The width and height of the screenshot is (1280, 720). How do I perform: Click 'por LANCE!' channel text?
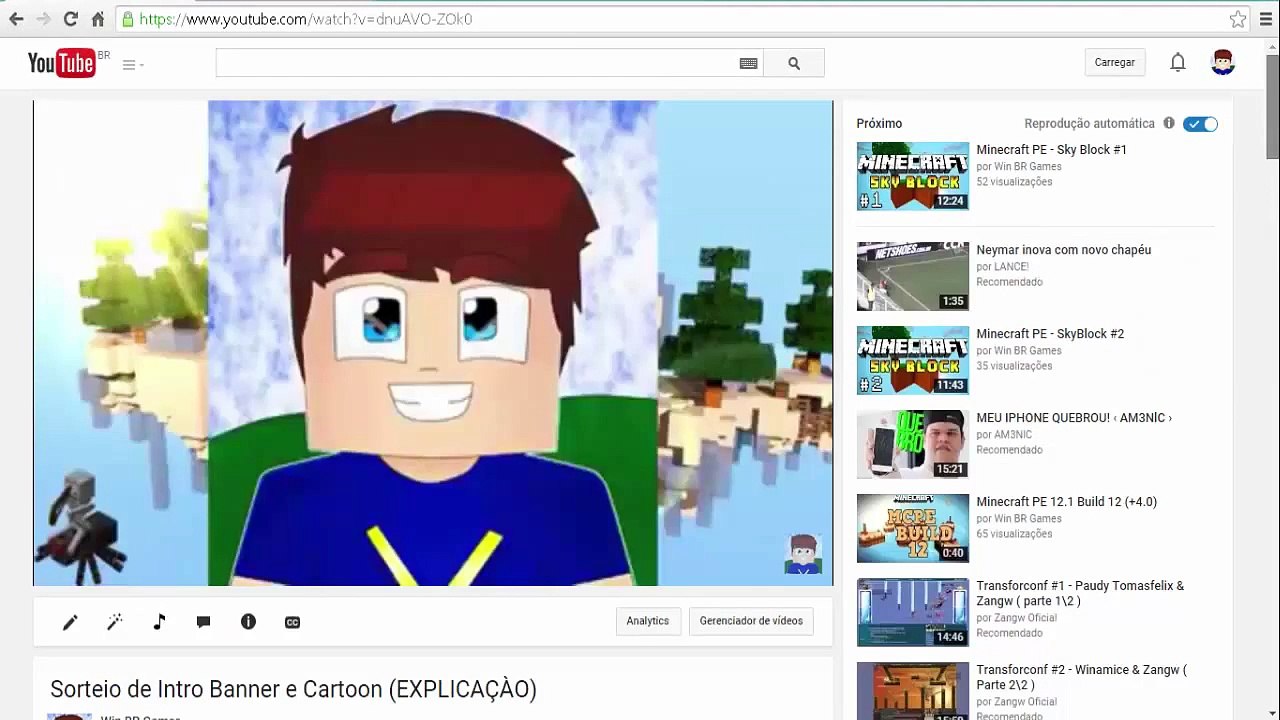[x=1002, y=267]
